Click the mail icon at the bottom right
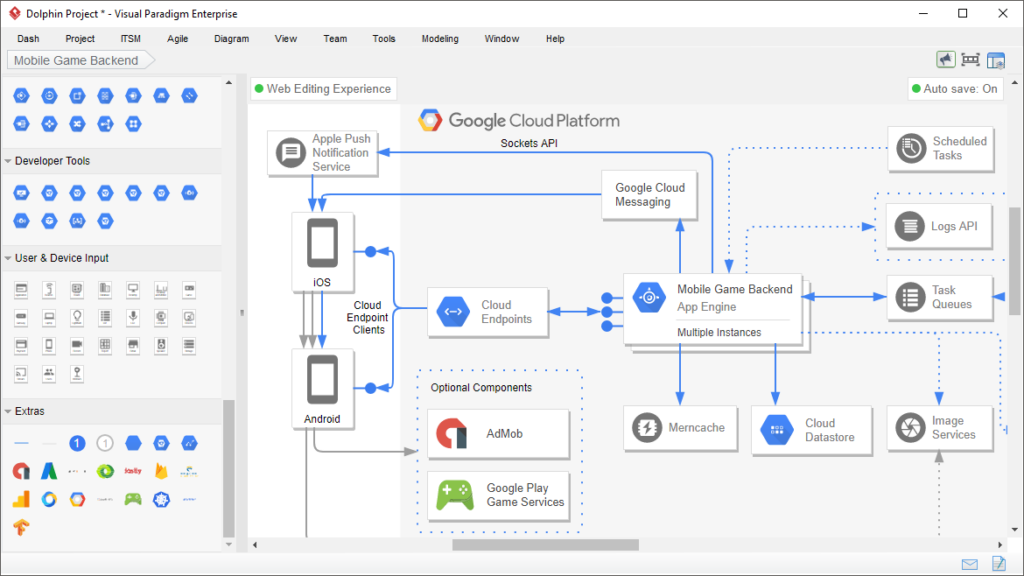The image size is (1024, 576). click(x=969, y=563)
